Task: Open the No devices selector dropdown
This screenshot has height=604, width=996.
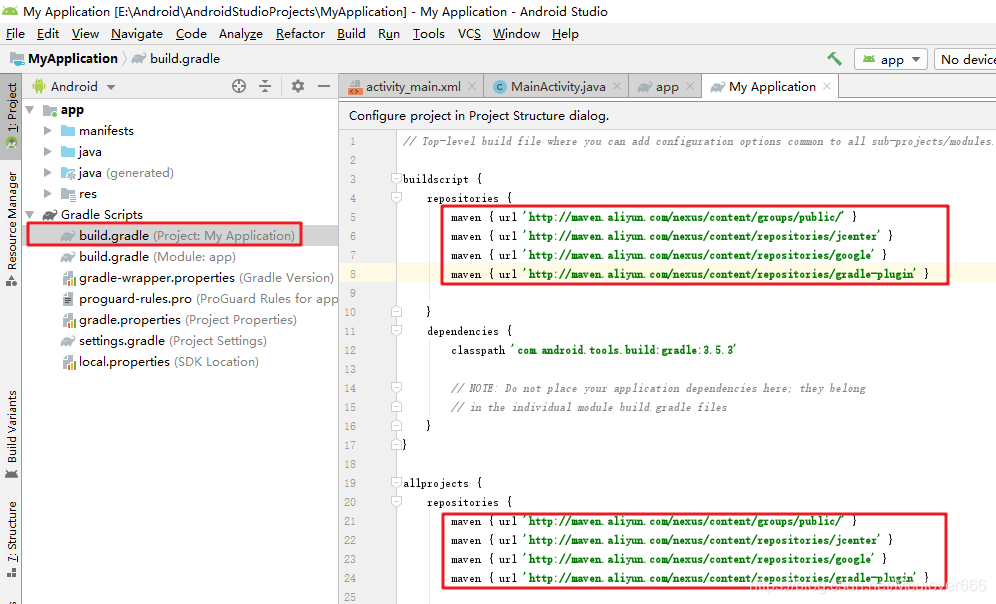Action: click(966, 60)
